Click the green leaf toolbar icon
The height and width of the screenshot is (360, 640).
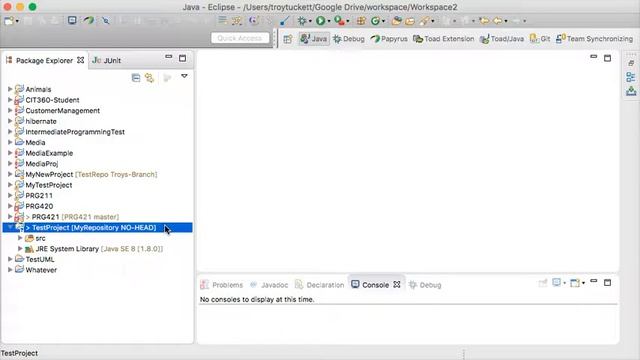pos(89,20)
